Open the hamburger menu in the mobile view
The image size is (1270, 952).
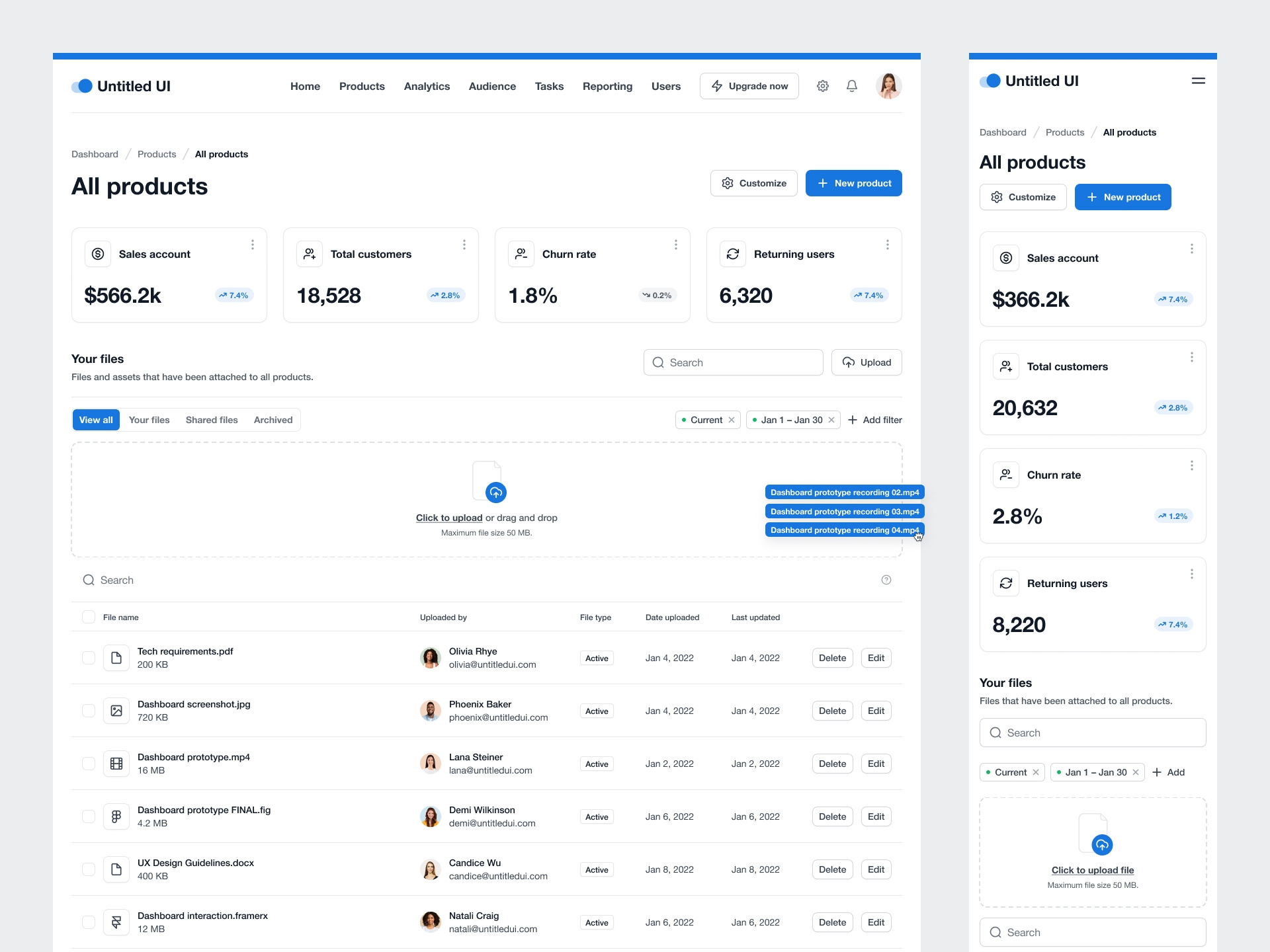pyautogui.click(x=1198, y=81)
